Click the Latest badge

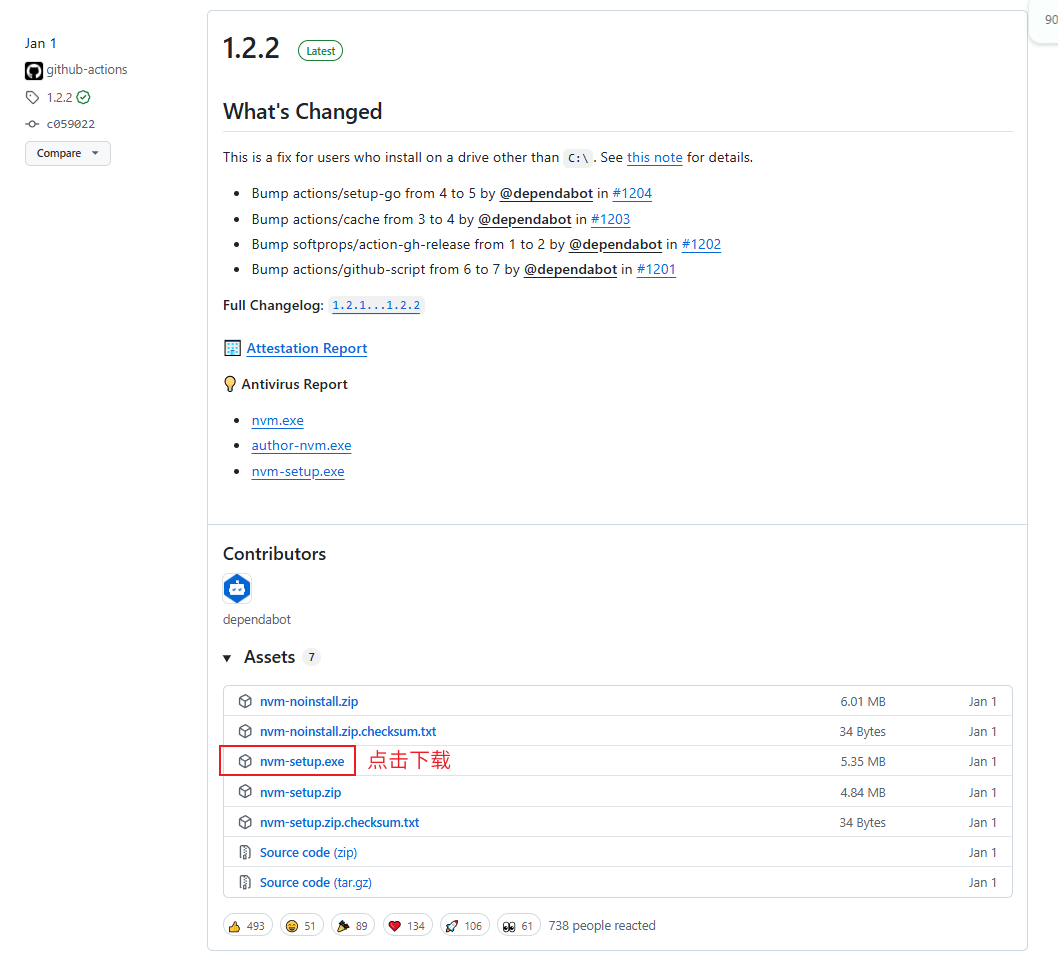[321, 51]
